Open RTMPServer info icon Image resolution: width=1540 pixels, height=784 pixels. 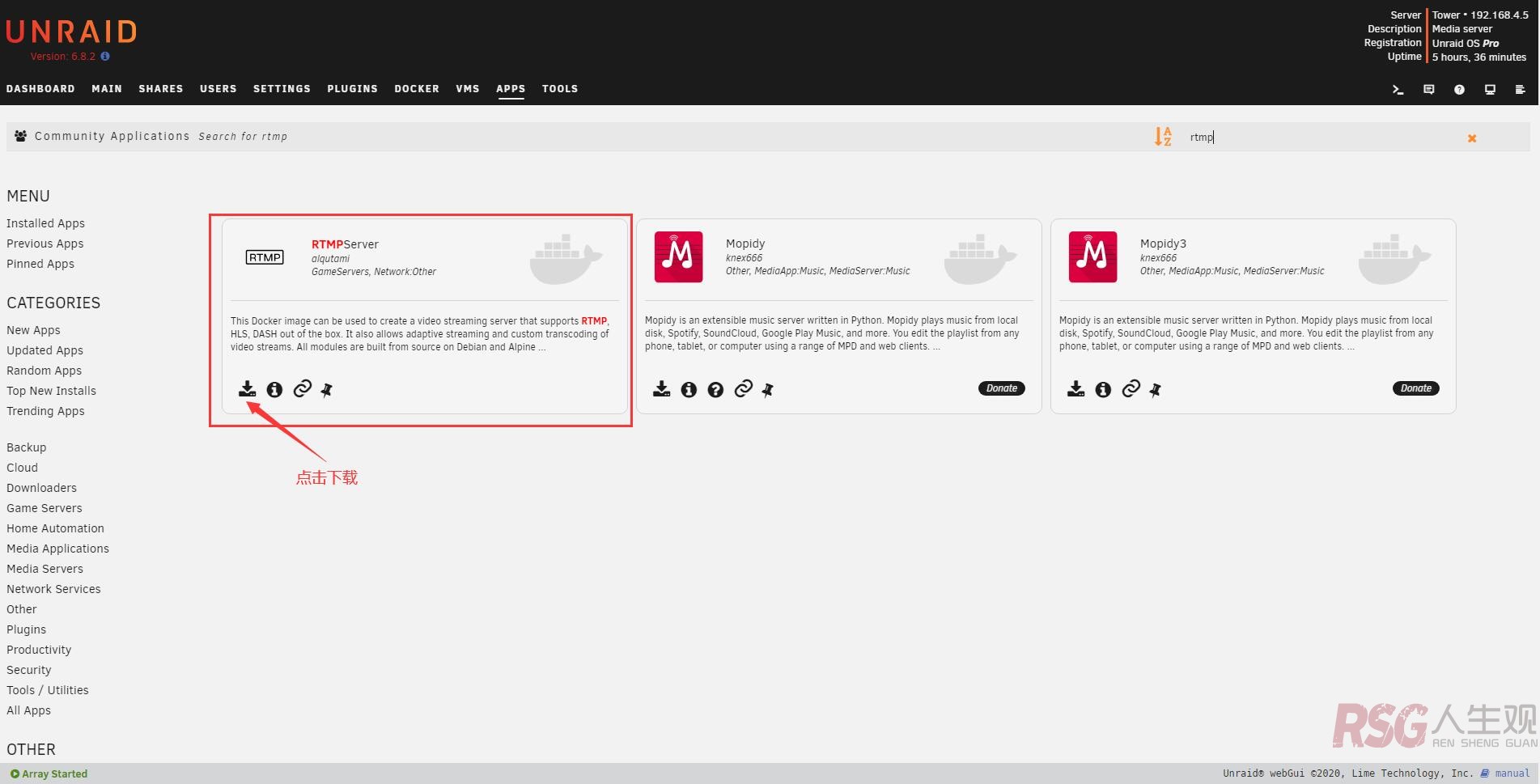tap(274, 390)
